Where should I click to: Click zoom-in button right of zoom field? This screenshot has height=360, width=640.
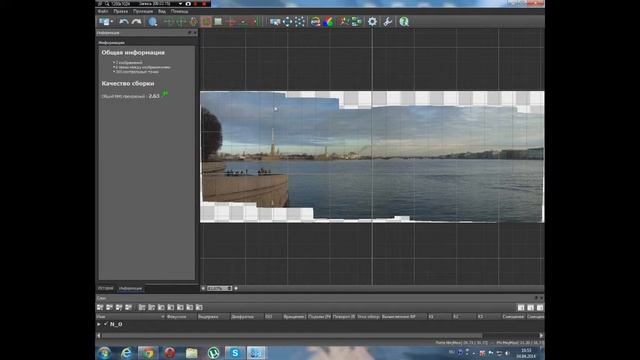(x=236, y=288)
